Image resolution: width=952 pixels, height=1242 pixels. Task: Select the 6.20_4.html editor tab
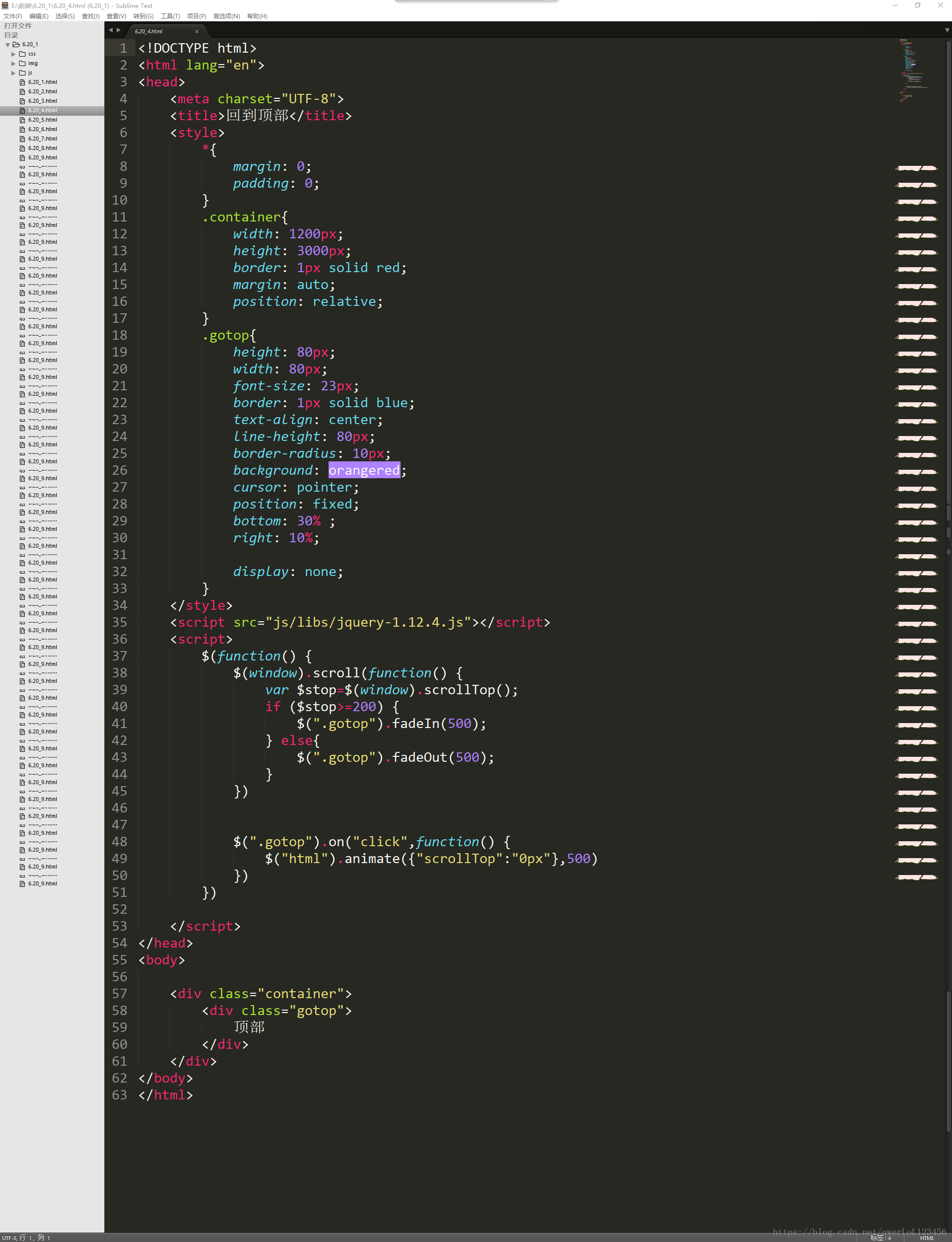click(167, 31)
